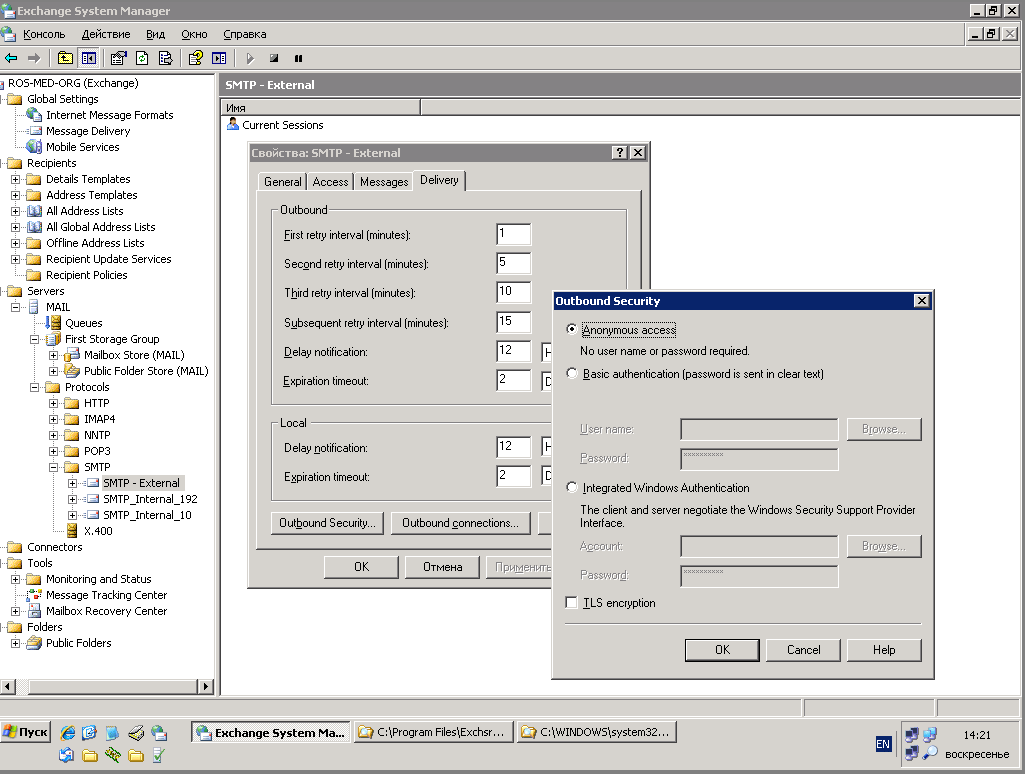Click the Stop toolbar icon
The width and height of the screenshot is (1025, 774).
click(274, 58)
